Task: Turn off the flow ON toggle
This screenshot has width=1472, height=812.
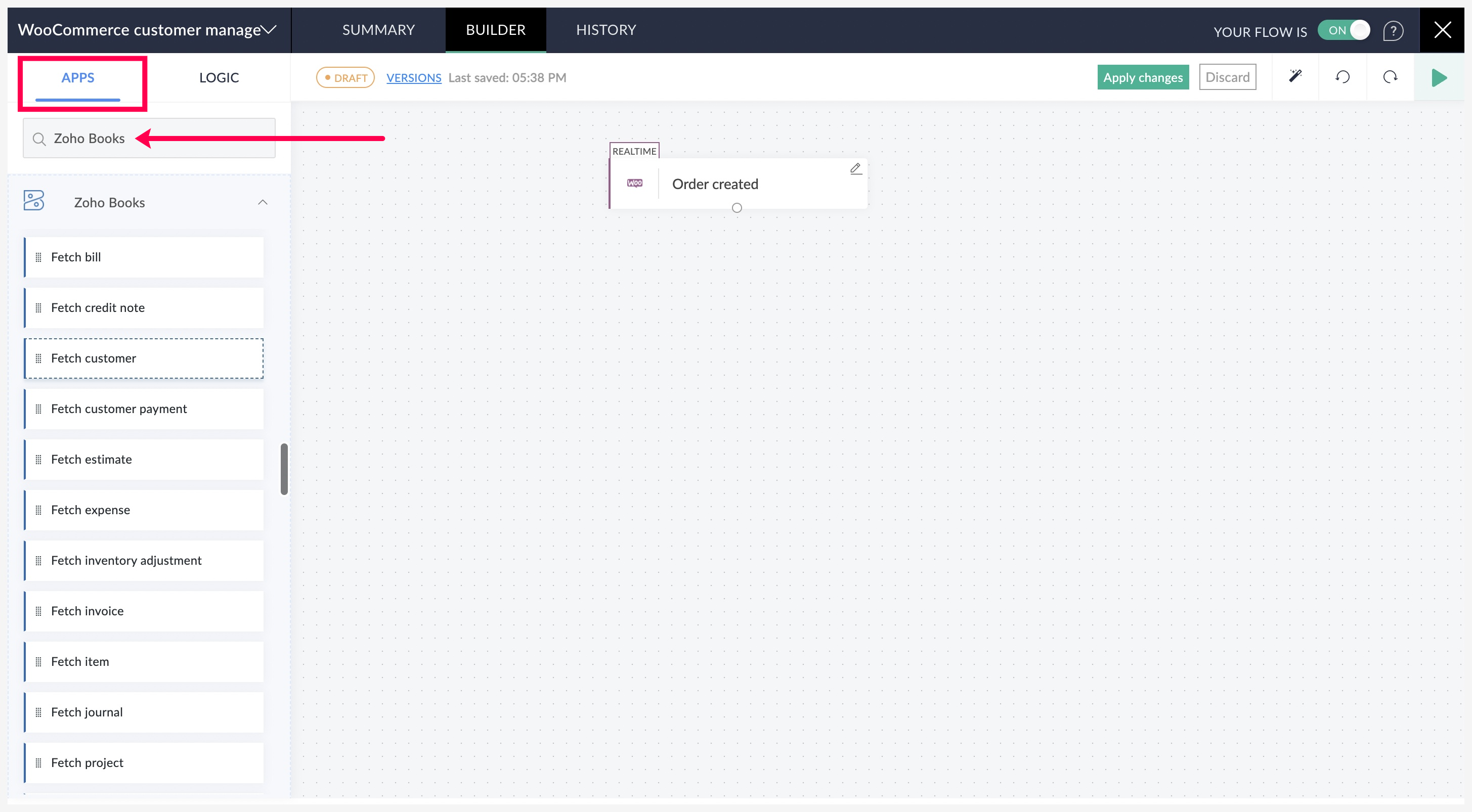Action: 1344,30
